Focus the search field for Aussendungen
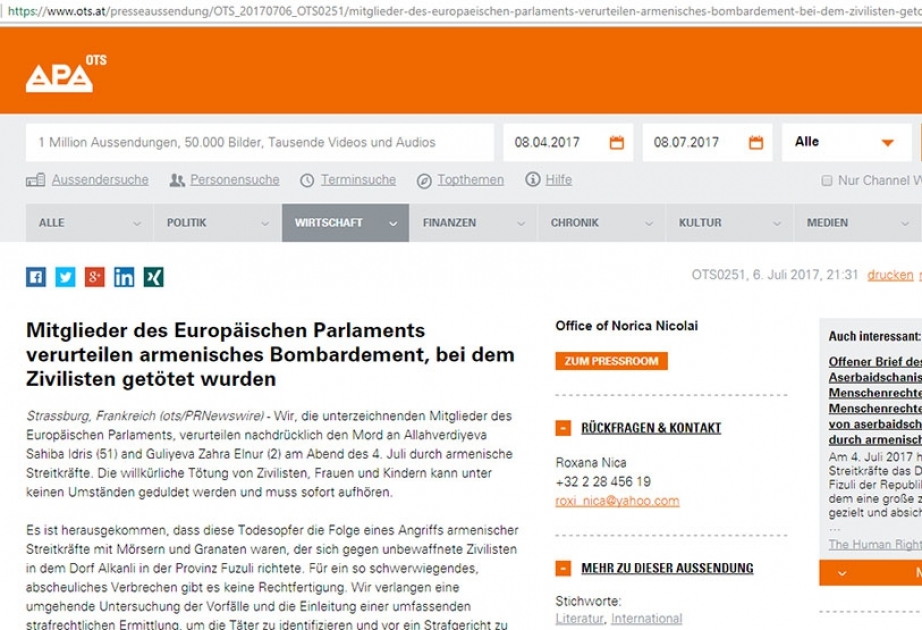The width and height of the screenshot is (922, 630). coord(260,142)
